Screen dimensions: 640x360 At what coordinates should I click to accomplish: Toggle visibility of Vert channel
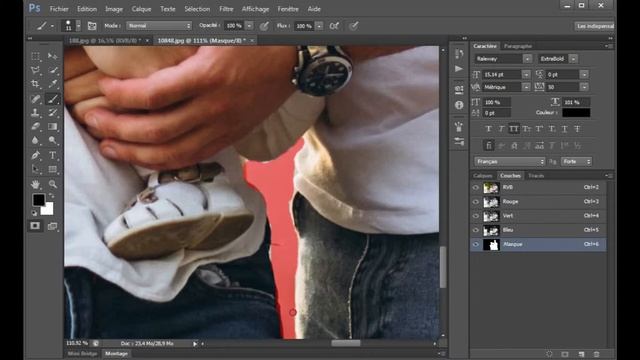click(x=476, y=216)
